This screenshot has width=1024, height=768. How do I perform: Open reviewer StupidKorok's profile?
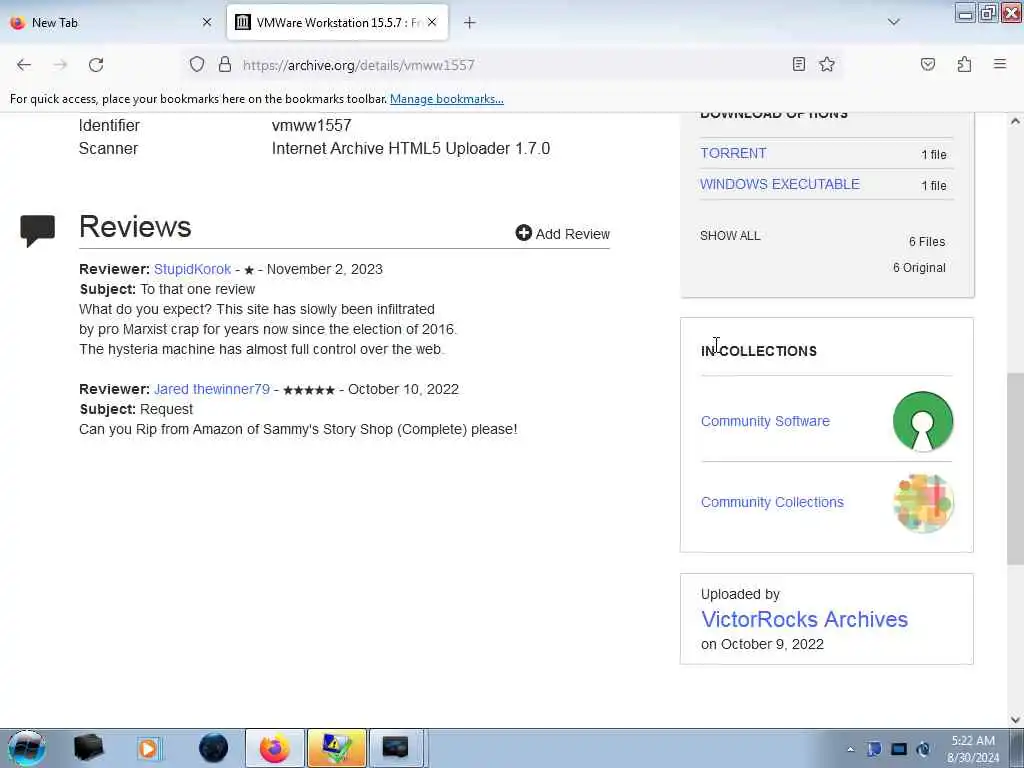tap(192, 269)
